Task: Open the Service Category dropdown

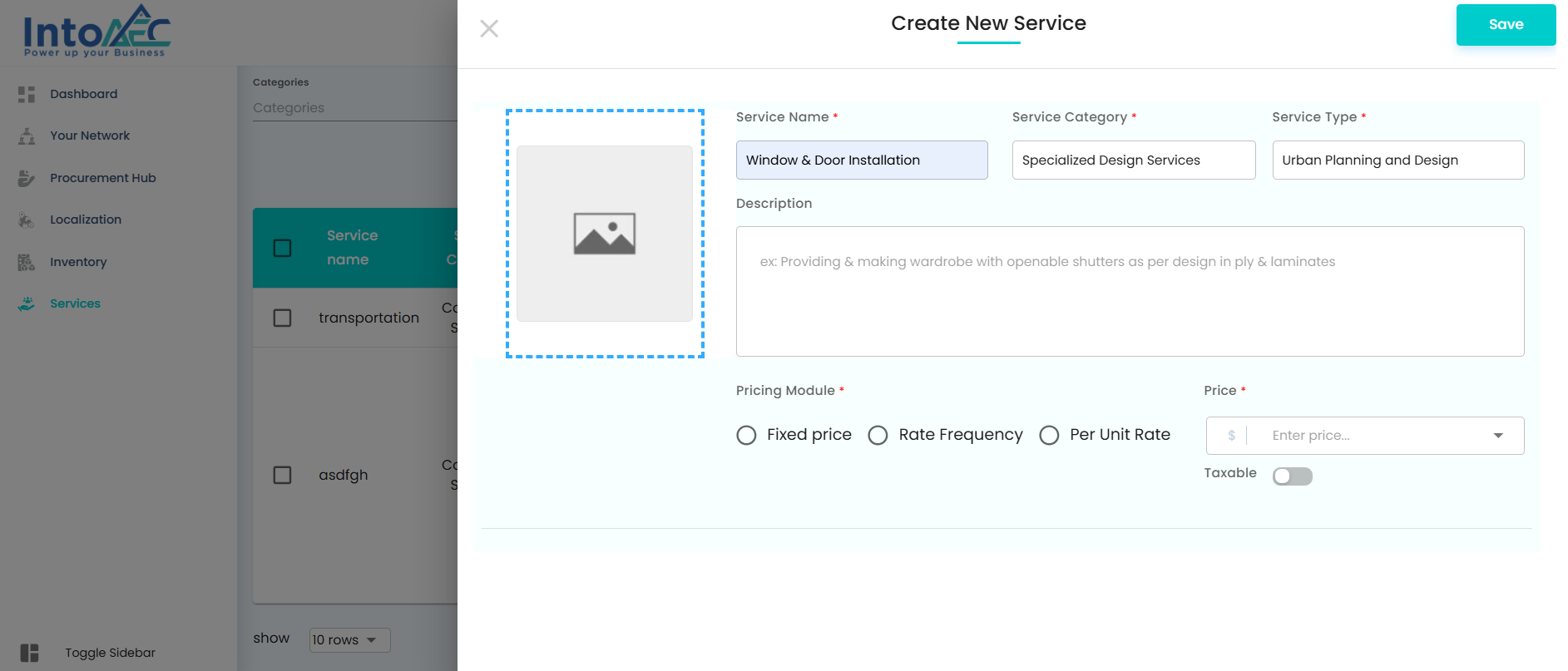Action: click(1133, 160)
